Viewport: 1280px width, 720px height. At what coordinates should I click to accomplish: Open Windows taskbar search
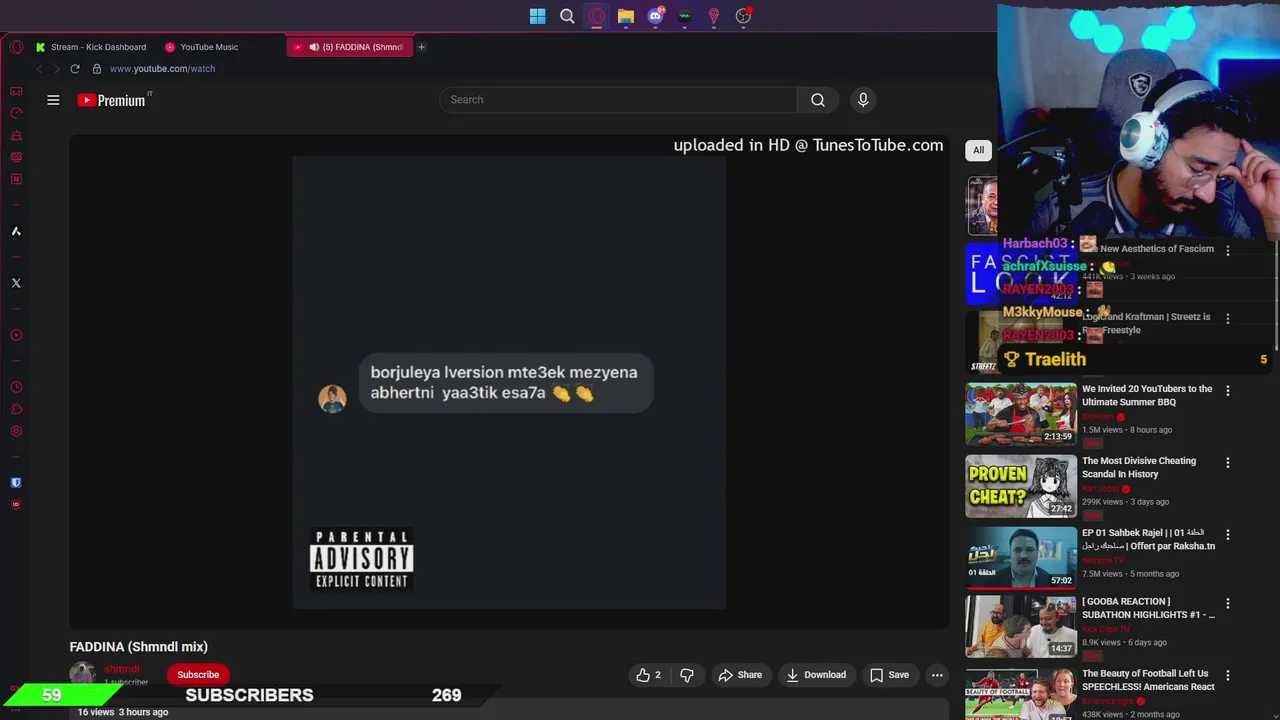point(567,16)
